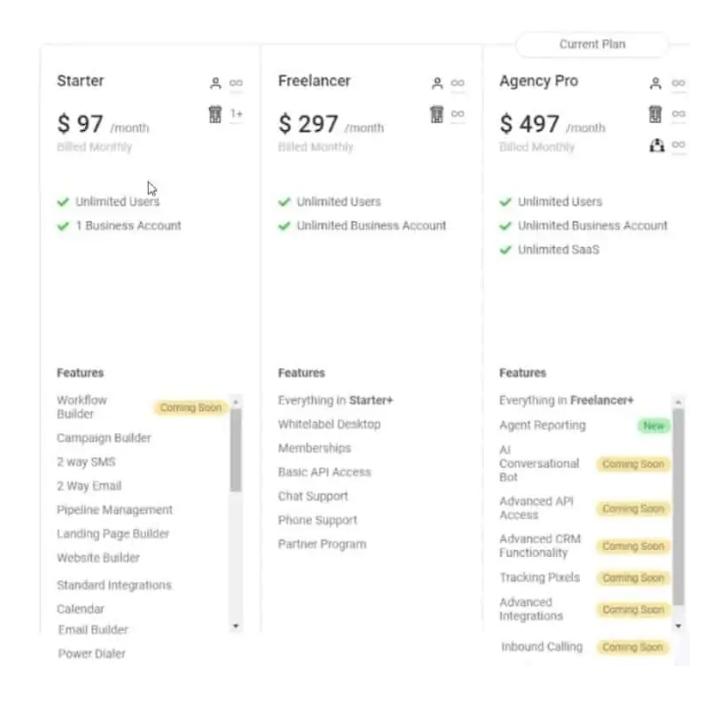720x723 pixels.
Task: Select the Starter plan heading
Action: pos(80,81)
